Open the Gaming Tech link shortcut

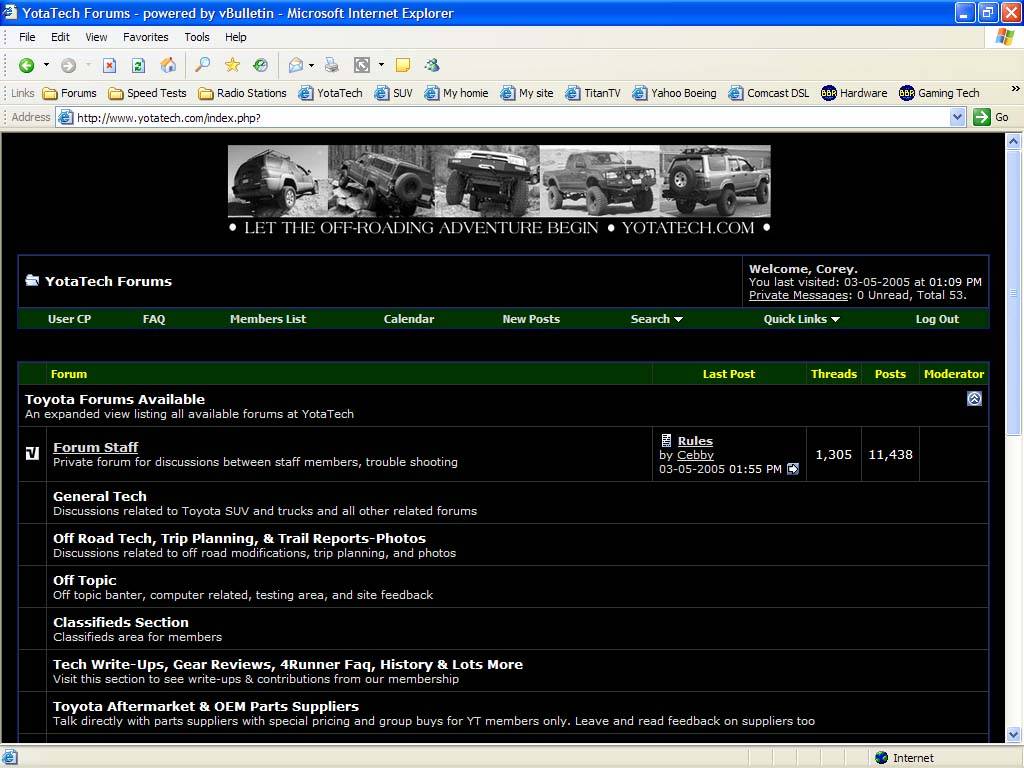click(x=940, y=93)
